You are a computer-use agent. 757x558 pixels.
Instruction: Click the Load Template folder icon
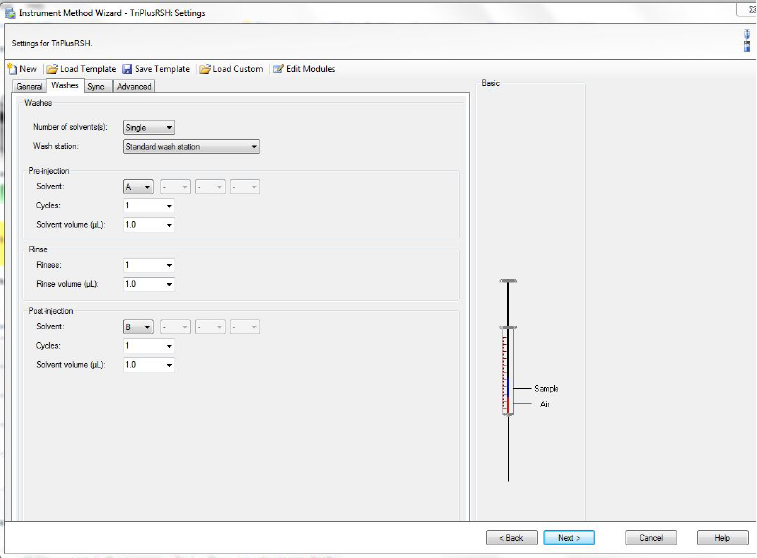pyautogui.click(x=52, y=69)
